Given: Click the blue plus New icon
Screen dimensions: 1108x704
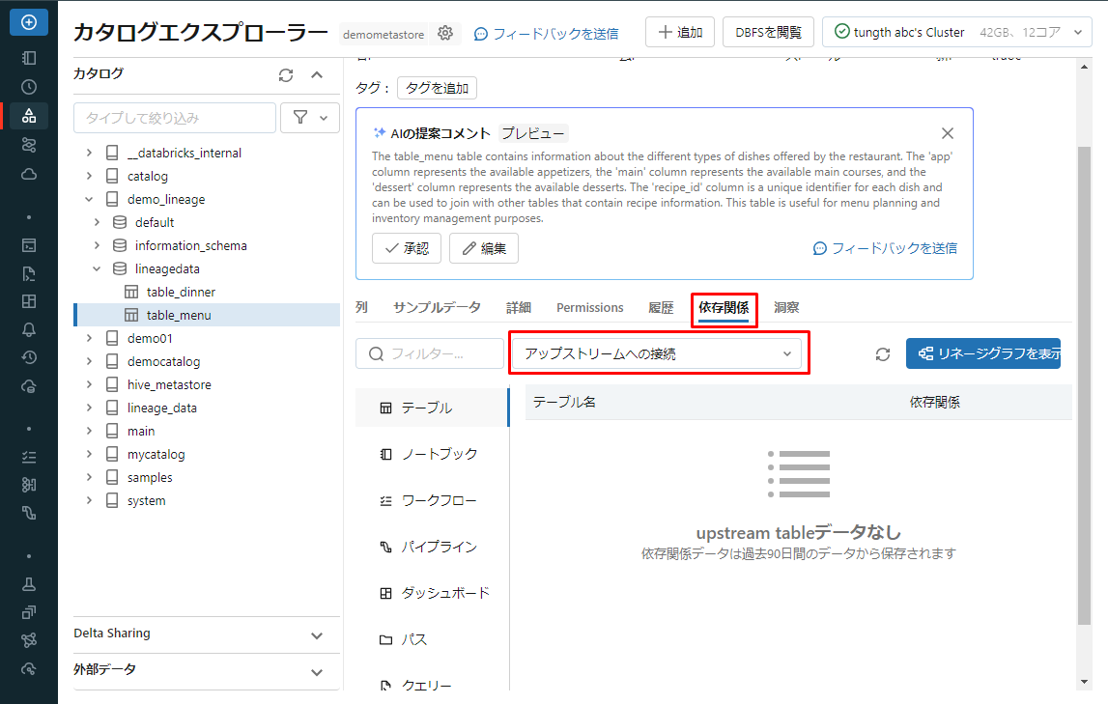Looking at the screenshot, I should pyautogui.click(x=29, y=22).
